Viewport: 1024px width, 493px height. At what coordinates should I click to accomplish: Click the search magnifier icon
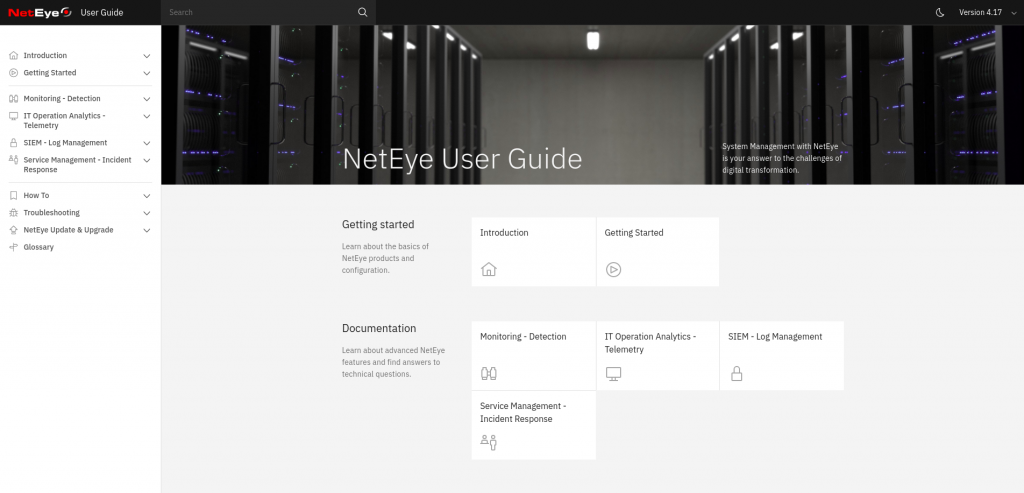[362, 12]
